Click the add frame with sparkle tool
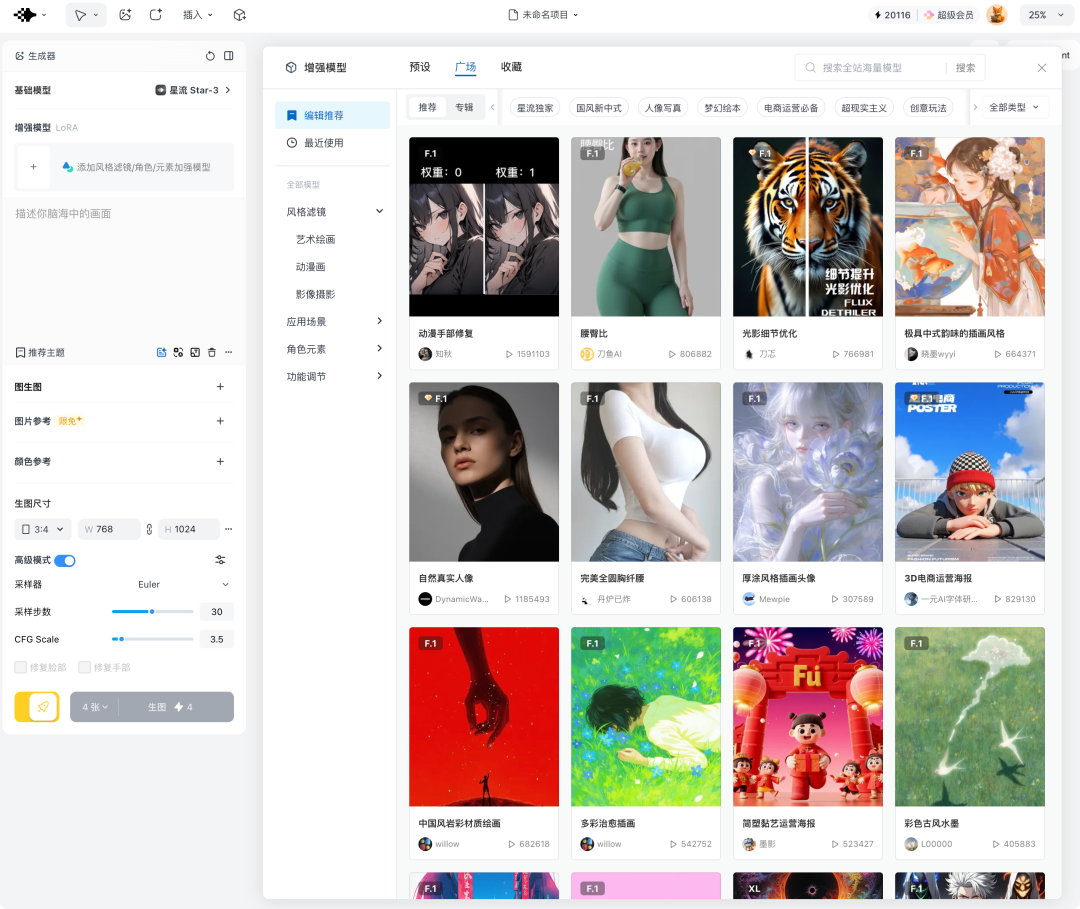 tap(156, 14)
